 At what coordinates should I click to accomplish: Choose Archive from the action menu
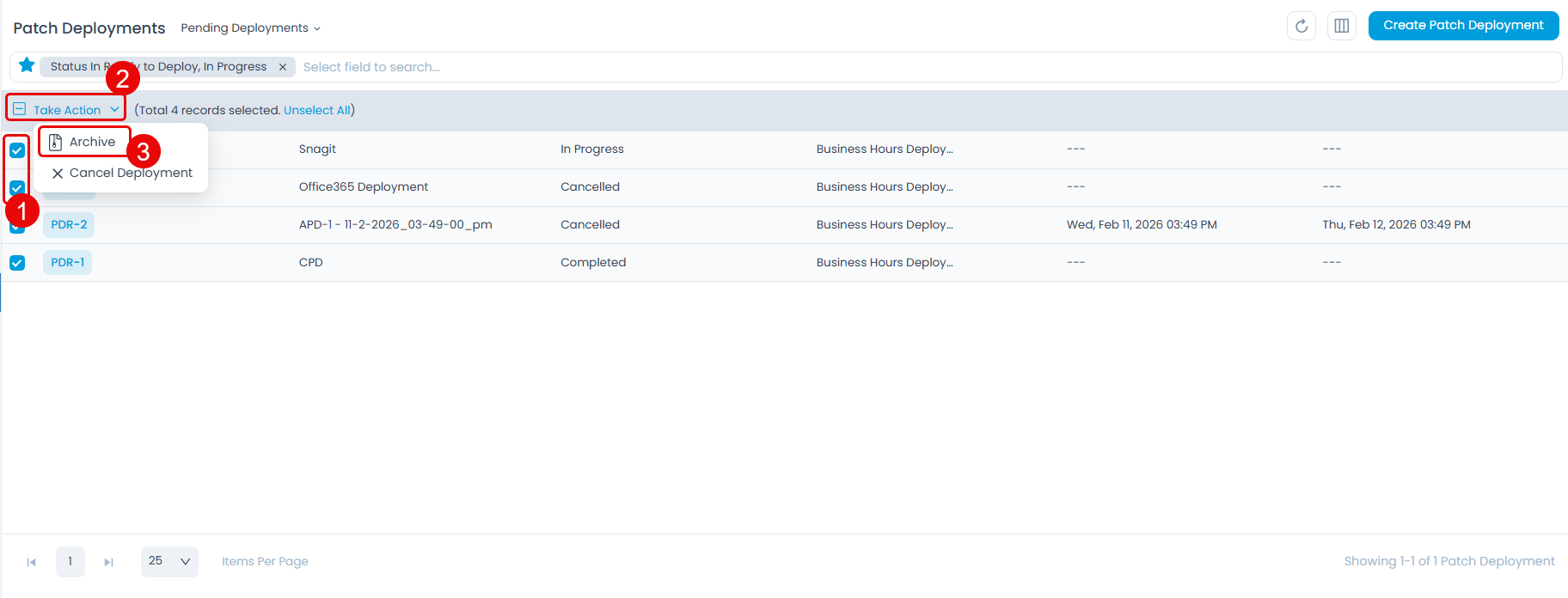[84, 142]
